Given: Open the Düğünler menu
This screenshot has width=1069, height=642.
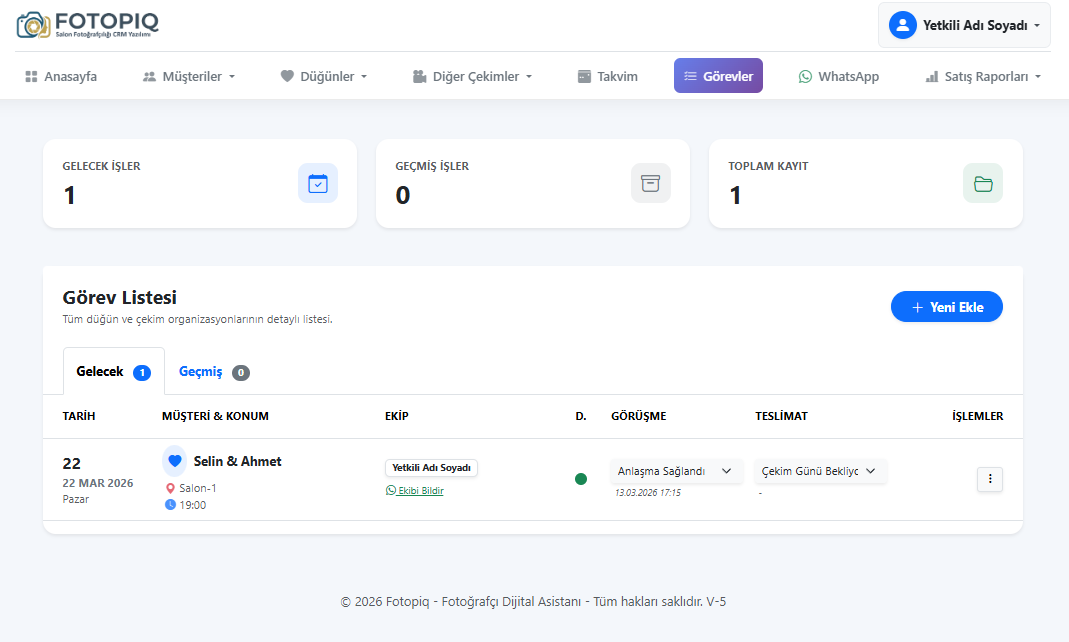Looking at the screenshot, I should (x=324, y=76).
